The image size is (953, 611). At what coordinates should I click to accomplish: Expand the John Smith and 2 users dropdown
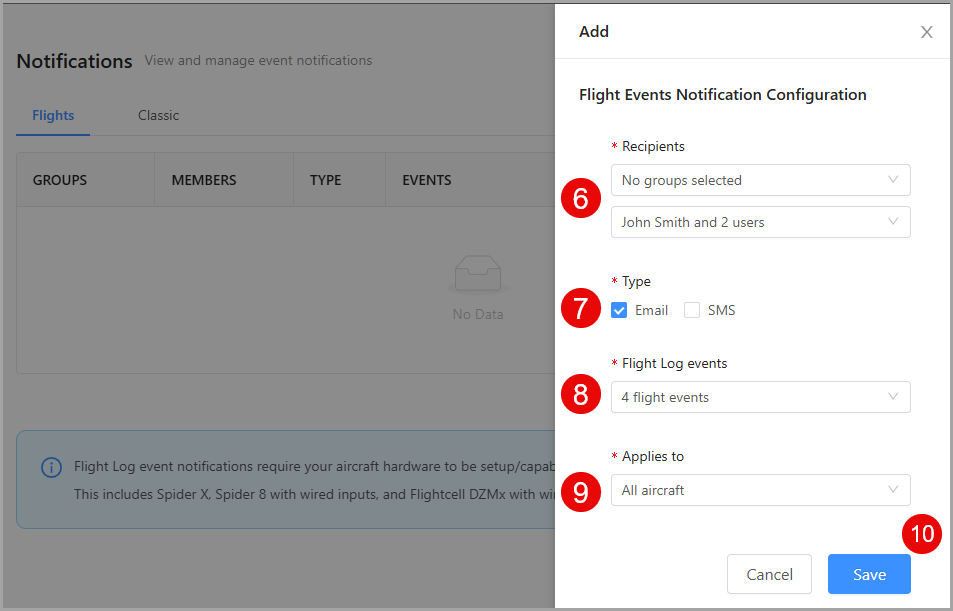(x=760, y=222)
